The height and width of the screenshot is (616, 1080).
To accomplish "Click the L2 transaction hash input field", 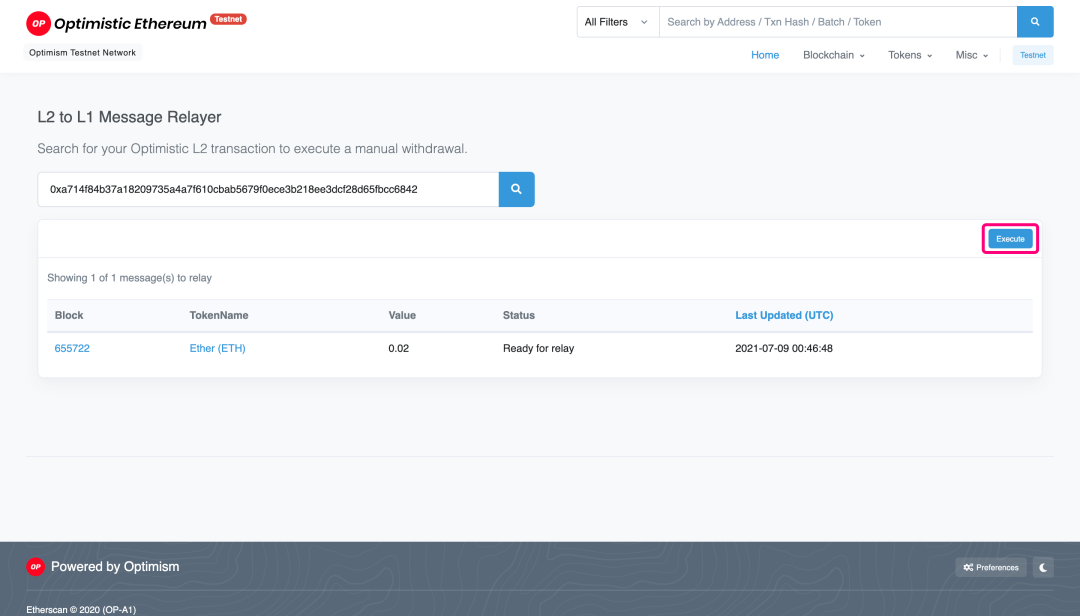I will [268, 189].
